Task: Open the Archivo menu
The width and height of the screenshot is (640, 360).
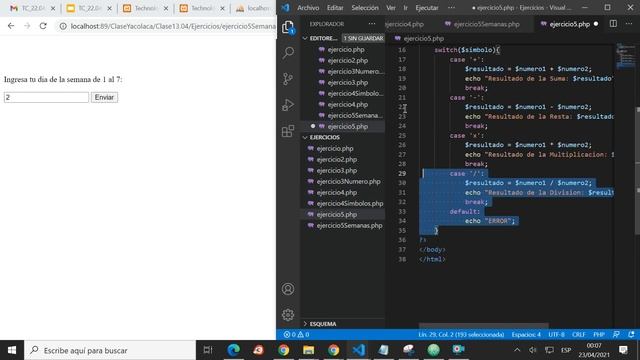Action: tap(308, 8)
